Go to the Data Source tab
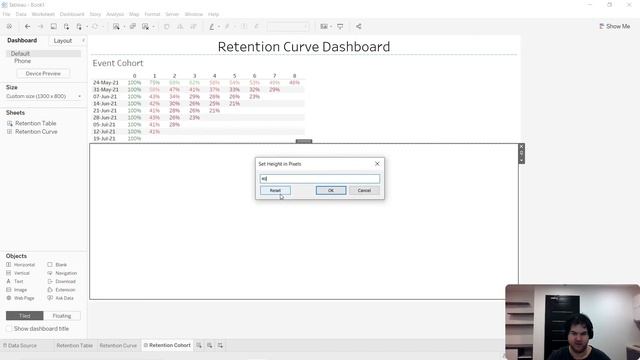 20,345
